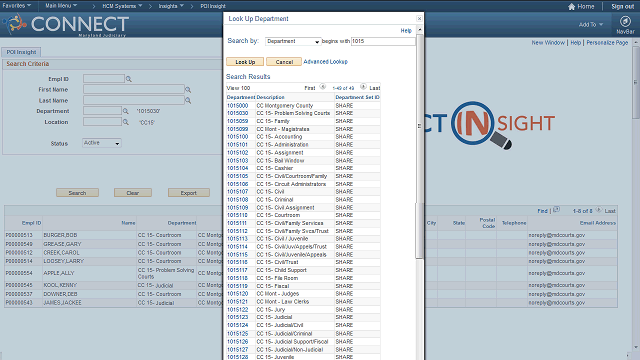
Task: Open the Empl ID lookup magnifier
Action: pyautogui.click(x=129, y=79)
